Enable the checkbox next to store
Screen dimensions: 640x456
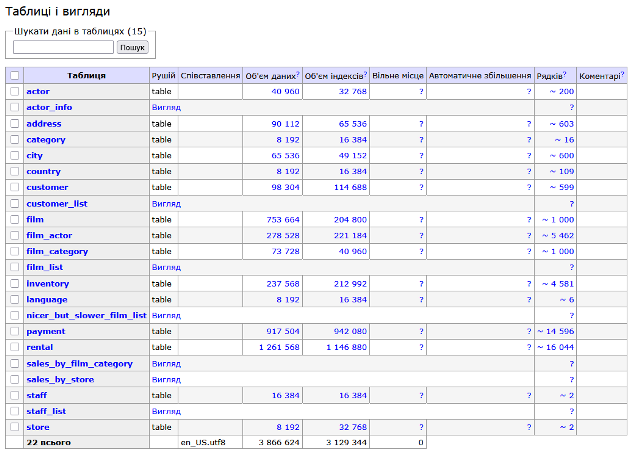(14, 427)
